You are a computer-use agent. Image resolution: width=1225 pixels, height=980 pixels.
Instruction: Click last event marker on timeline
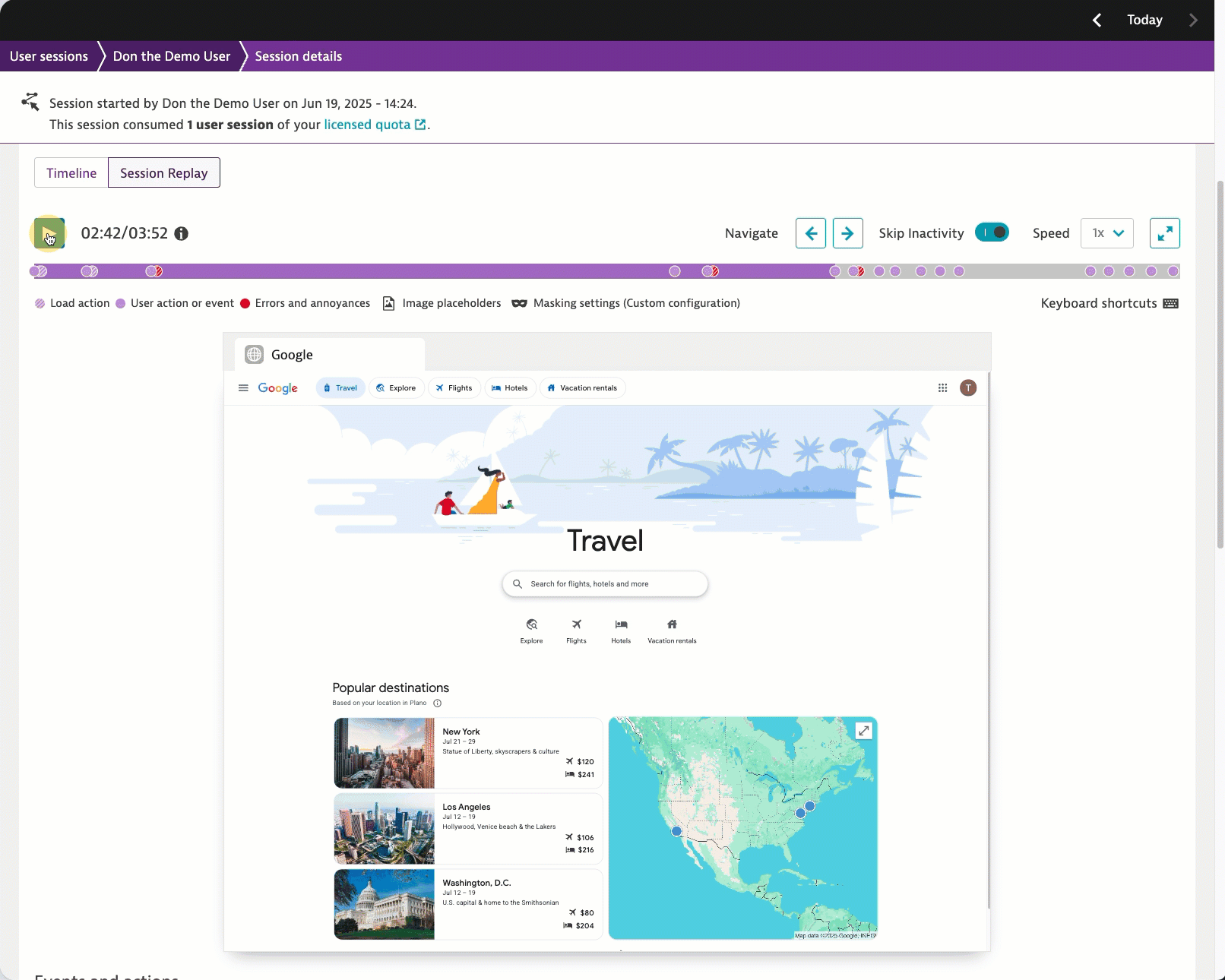[1173, 271]
